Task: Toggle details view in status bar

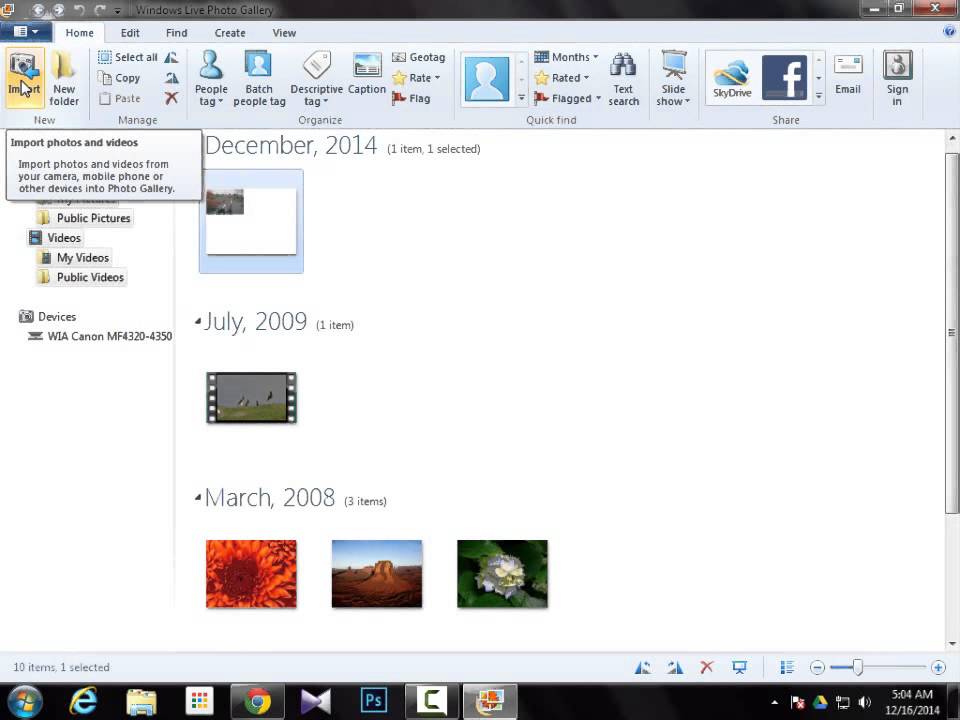Action: (787, 667)
